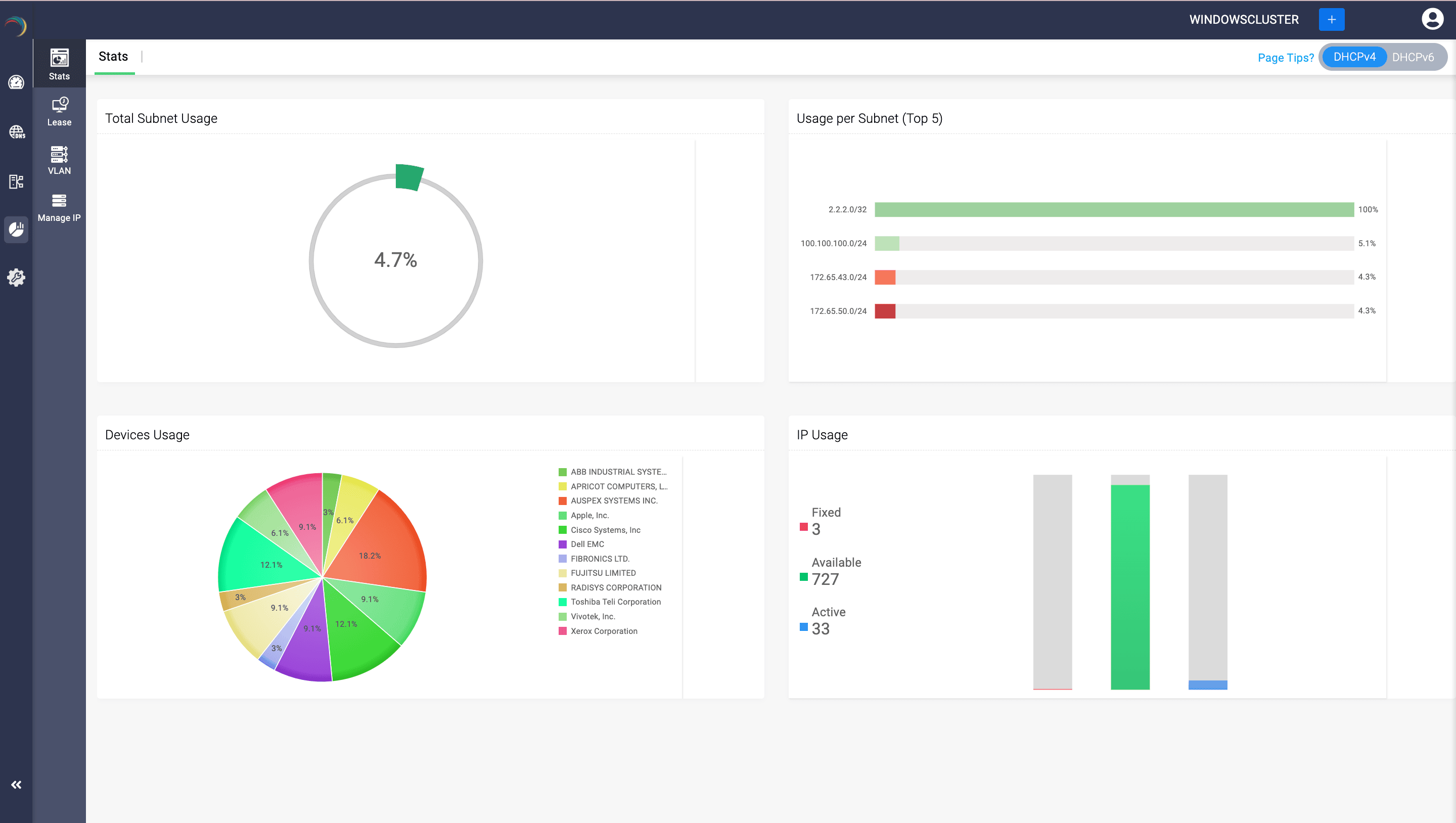
Task: Click the 2.2.2.0/32 usage bar
Action: pyautogui.click(x=1113, y=210)
